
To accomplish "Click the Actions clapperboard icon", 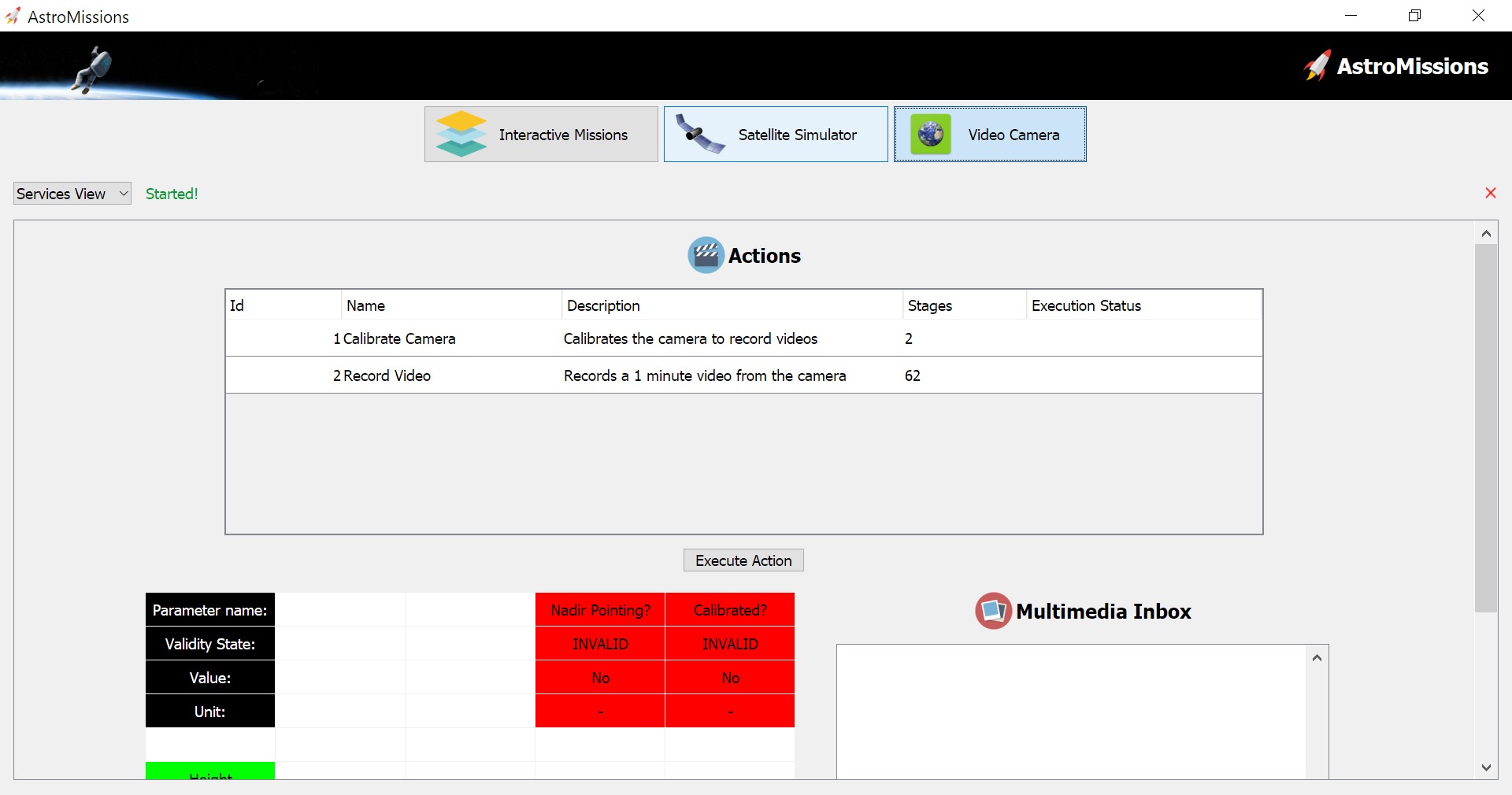I will coord(706,255).
